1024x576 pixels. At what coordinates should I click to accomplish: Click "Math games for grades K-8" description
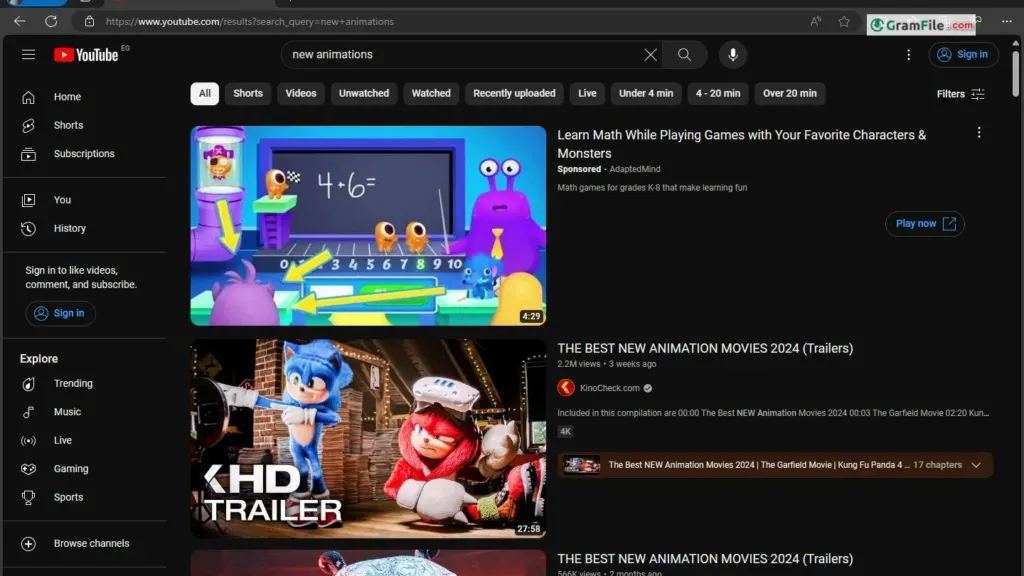point(652,187)
